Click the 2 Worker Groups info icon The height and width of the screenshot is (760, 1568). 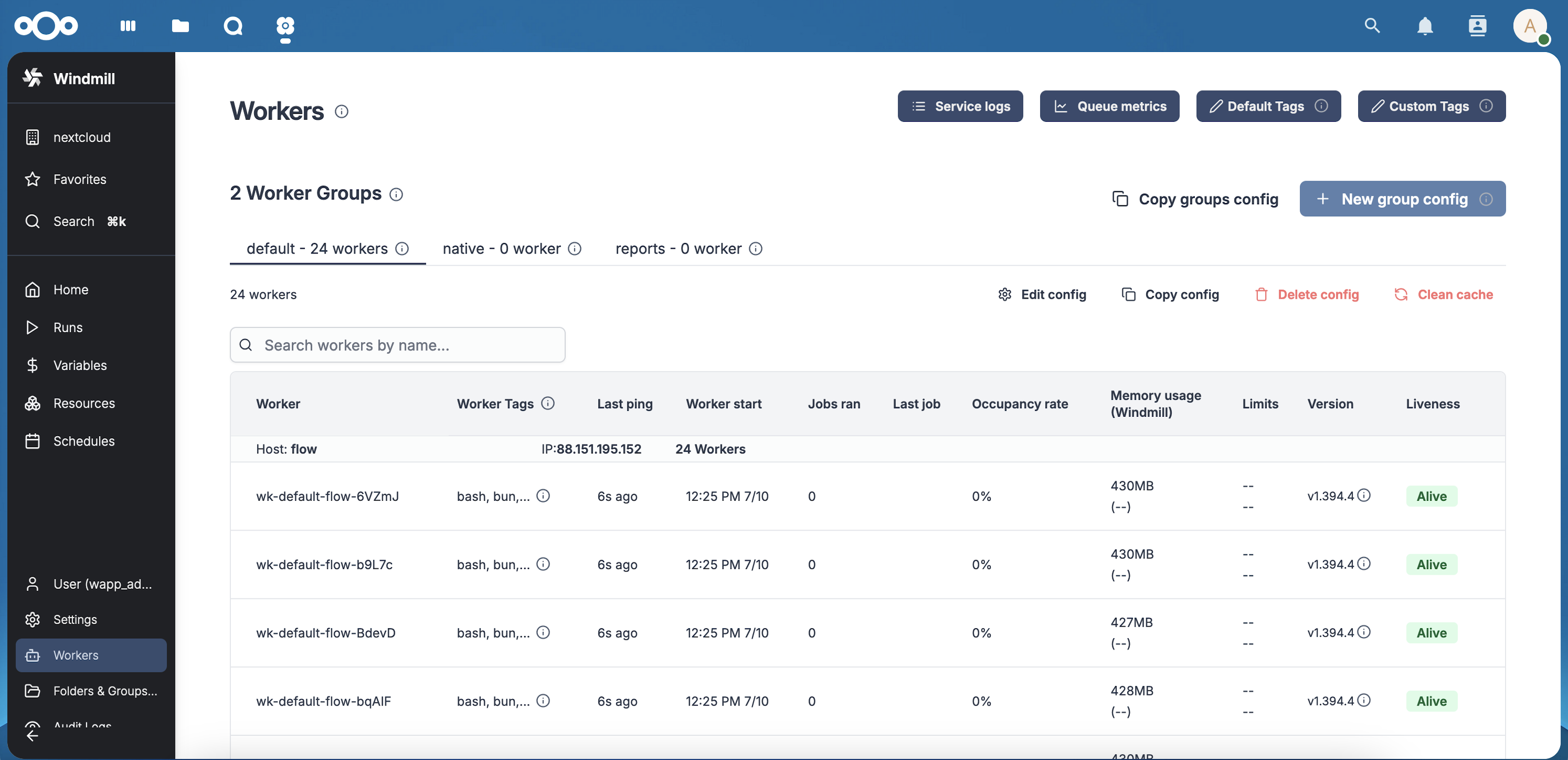396,194
